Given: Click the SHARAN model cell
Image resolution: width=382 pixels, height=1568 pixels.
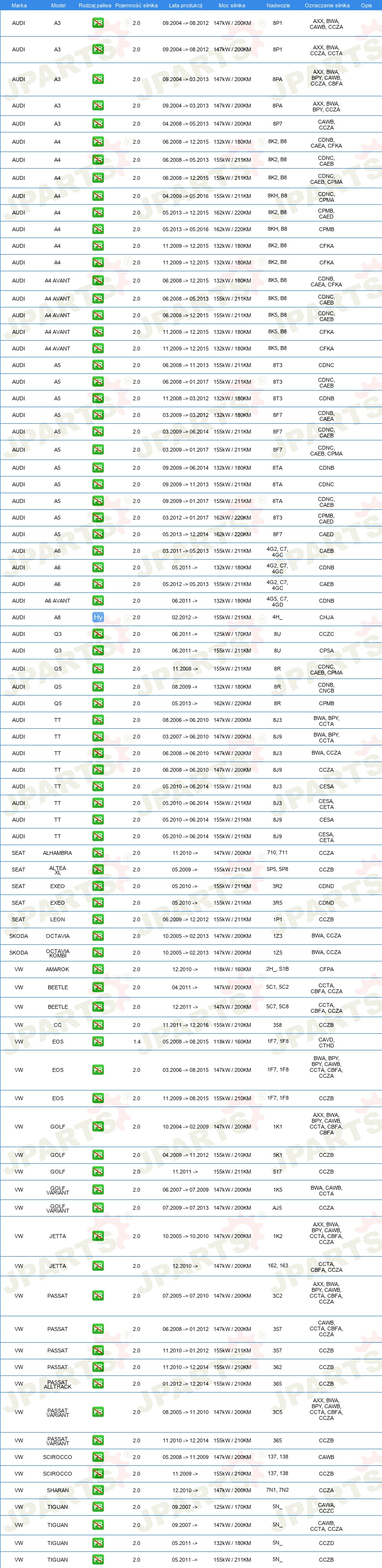Looking at the screenshot, I should click(x=58, y=1490).
